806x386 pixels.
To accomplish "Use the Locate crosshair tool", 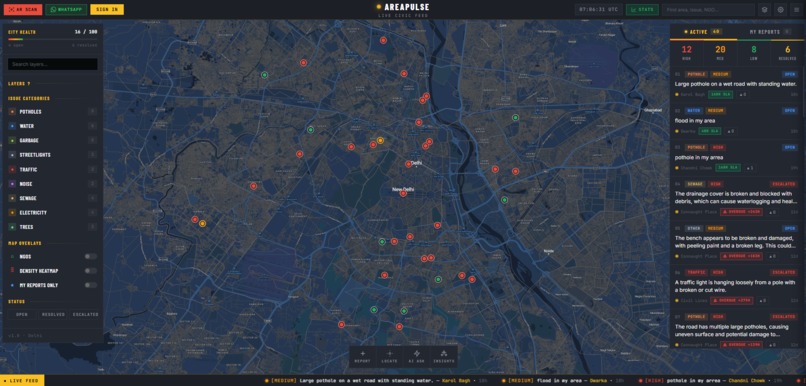I will point(390,356).
